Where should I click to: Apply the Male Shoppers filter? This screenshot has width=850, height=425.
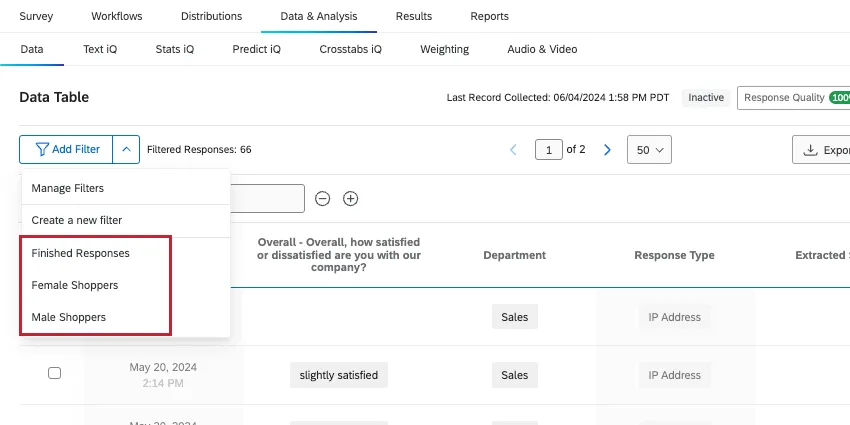coord(69,317)
